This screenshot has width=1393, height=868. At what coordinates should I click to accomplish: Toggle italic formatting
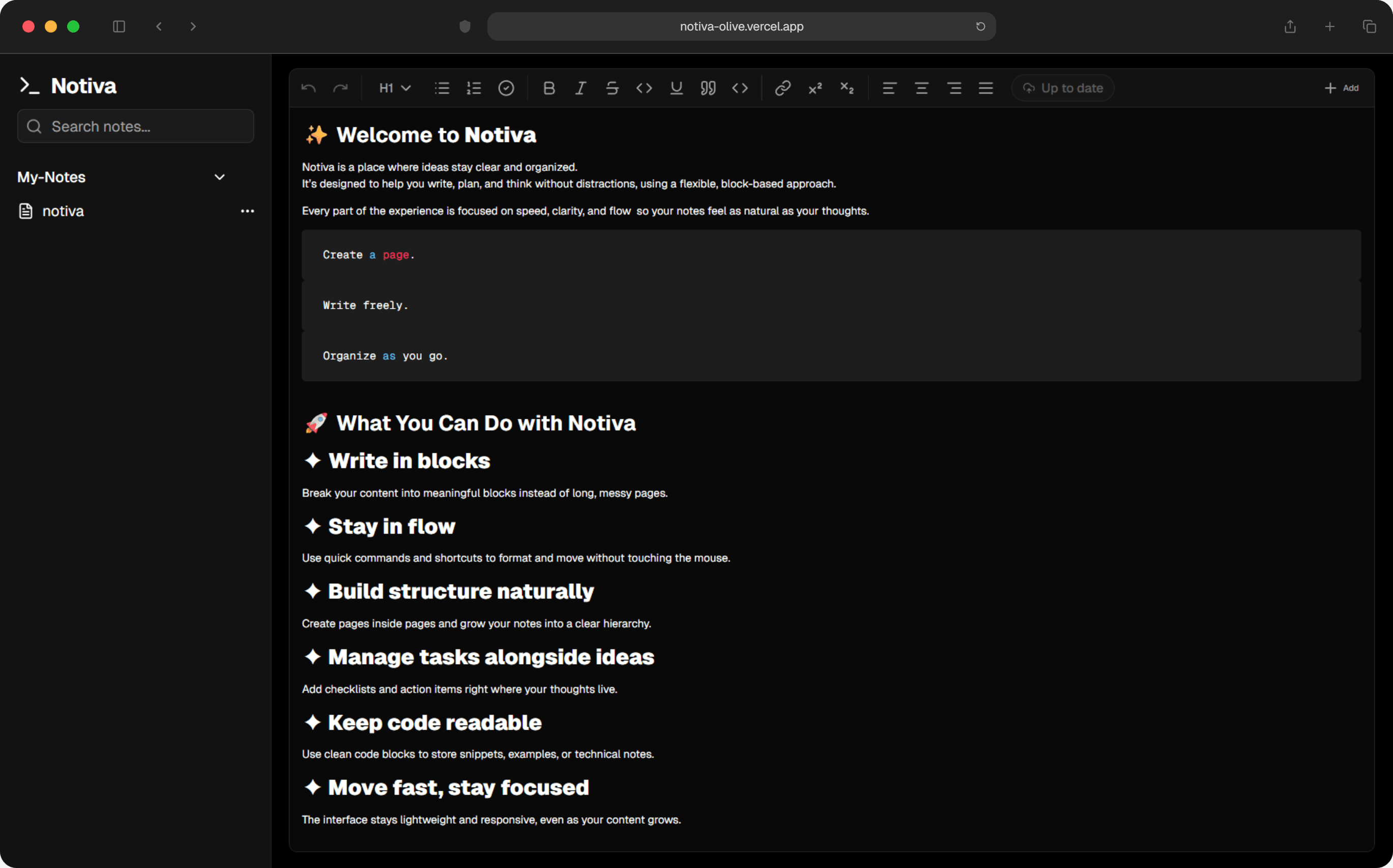[581, 88]
